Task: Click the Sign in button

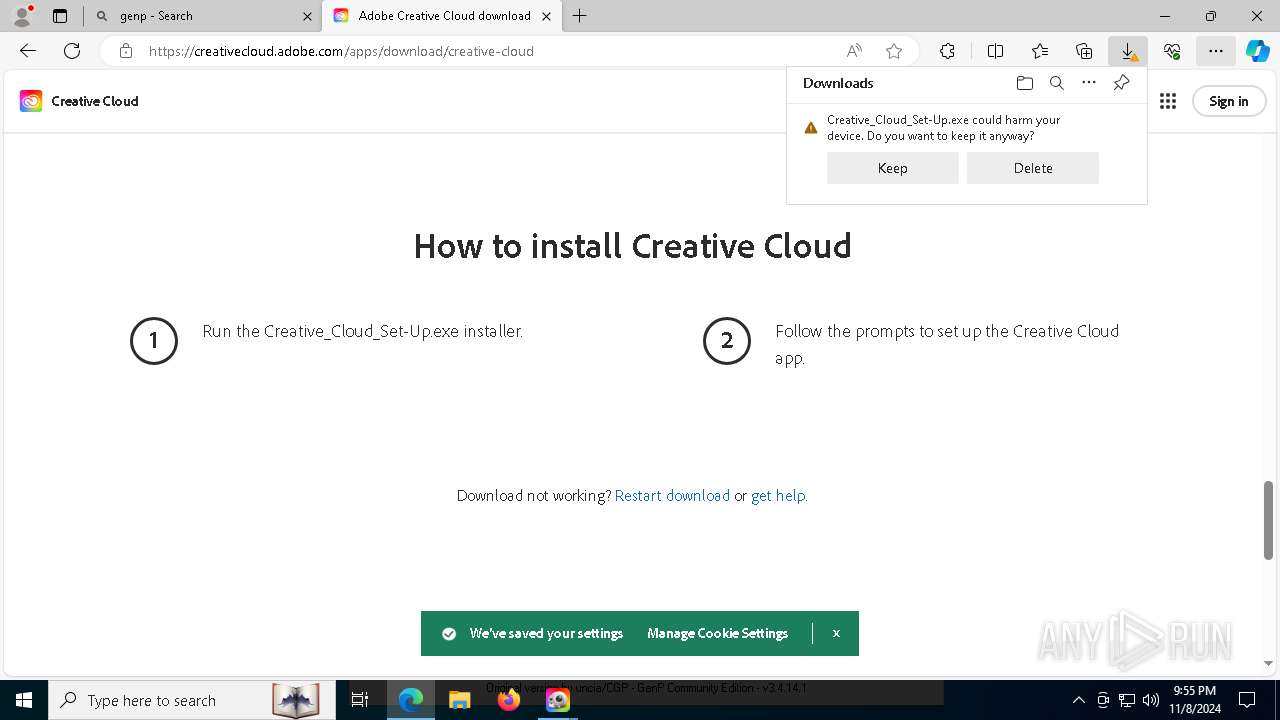Action: point(1229,101)
